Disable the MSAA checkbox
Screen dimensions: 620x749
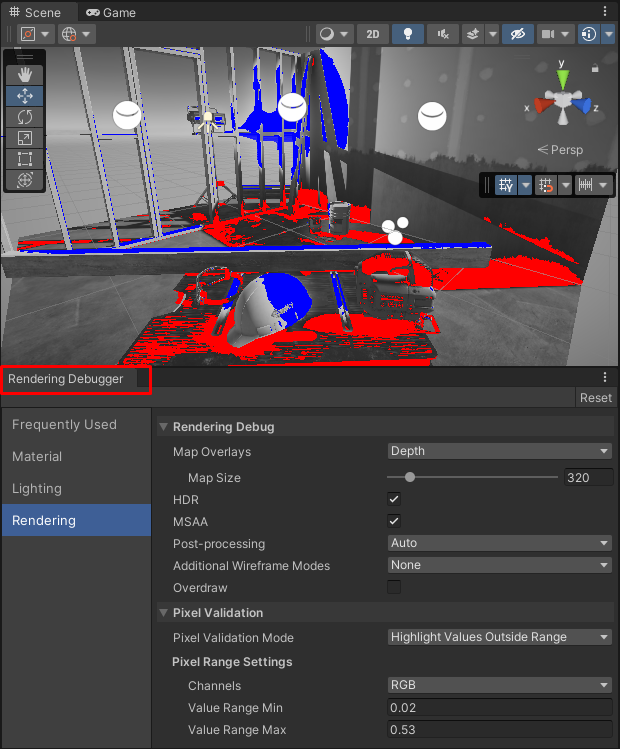(x=394, y=521)
